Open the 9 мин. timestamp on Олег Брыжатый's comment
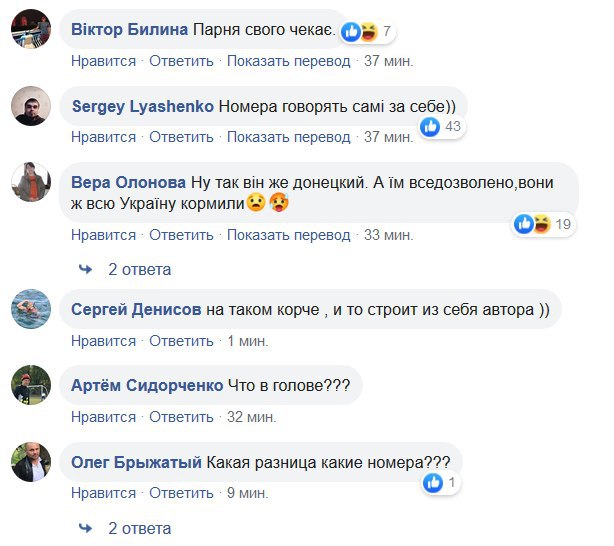This screenshot has width=614, height=546. tap(249, 492)
